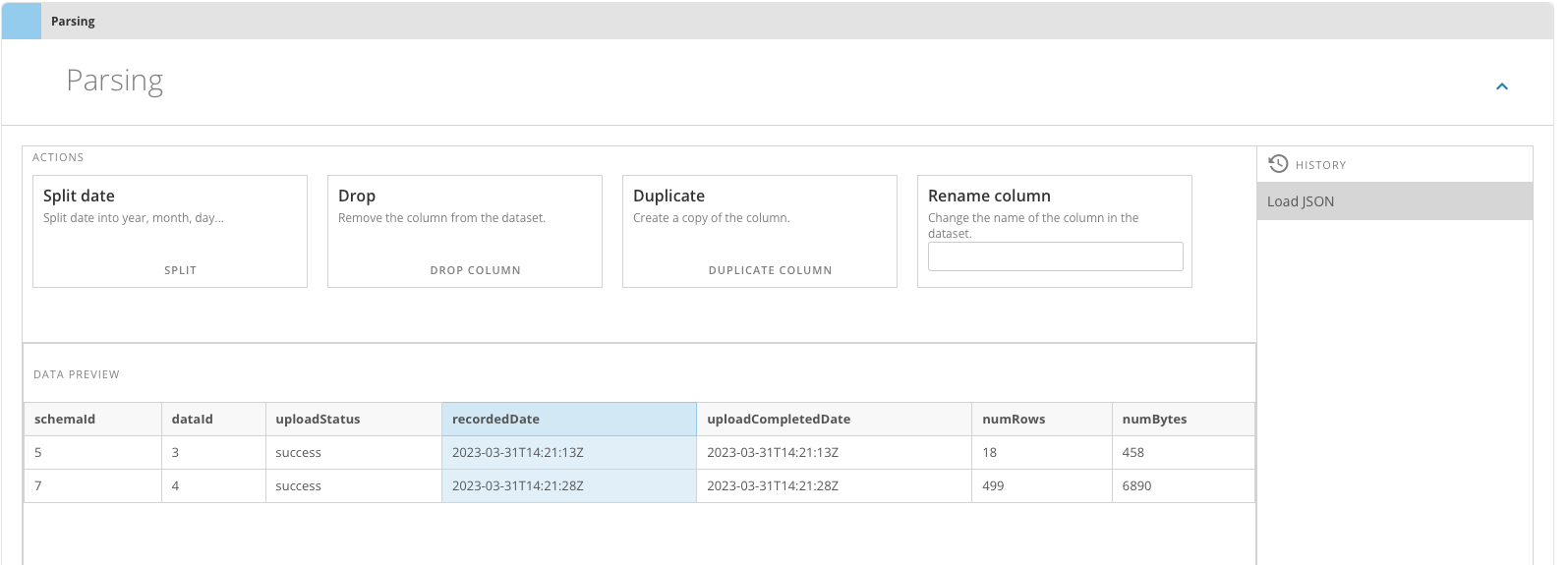
Task: Select the dataId column header
Action: 213,420
